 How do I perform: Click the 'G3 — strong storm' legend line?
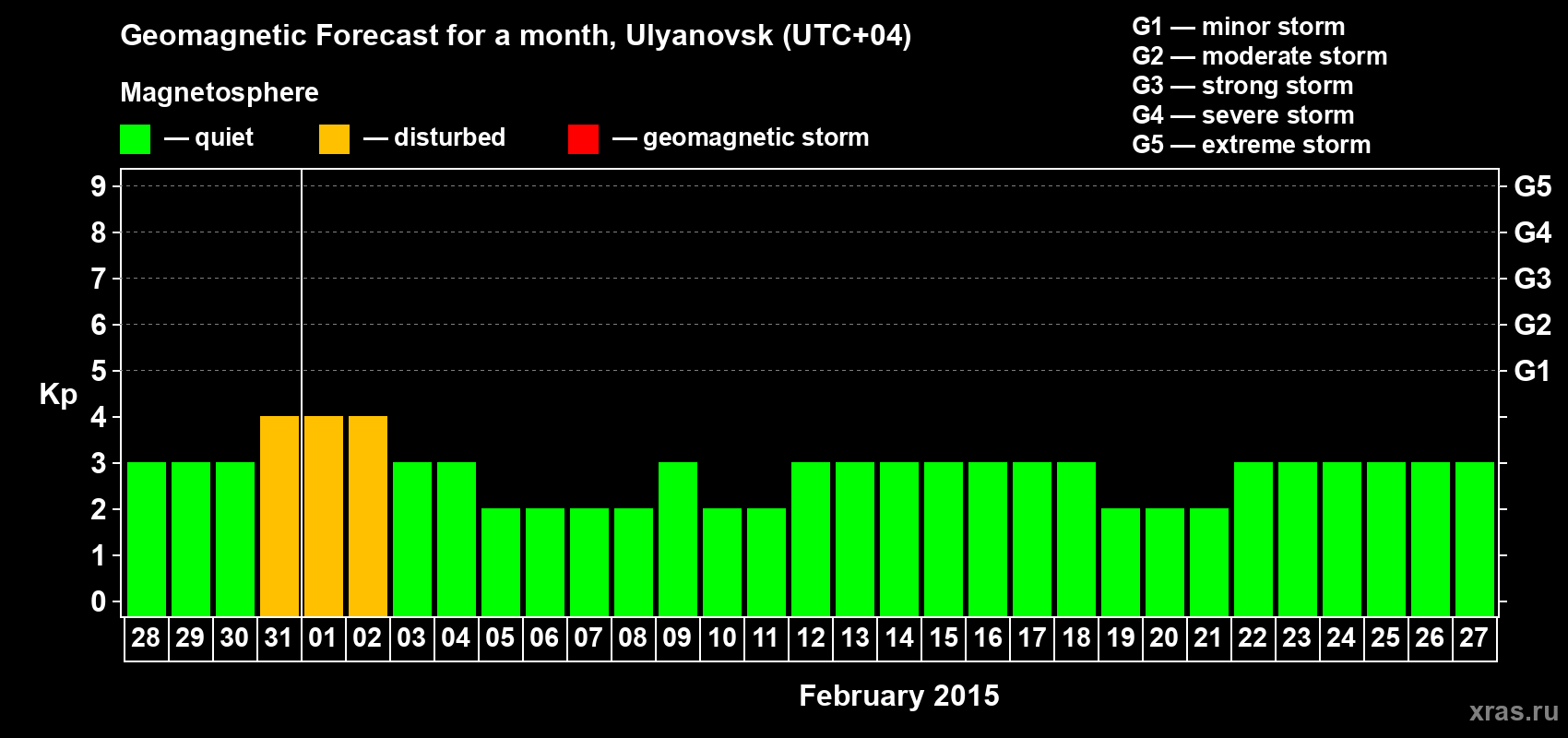pyautogui.click(x=1242, y=86)
